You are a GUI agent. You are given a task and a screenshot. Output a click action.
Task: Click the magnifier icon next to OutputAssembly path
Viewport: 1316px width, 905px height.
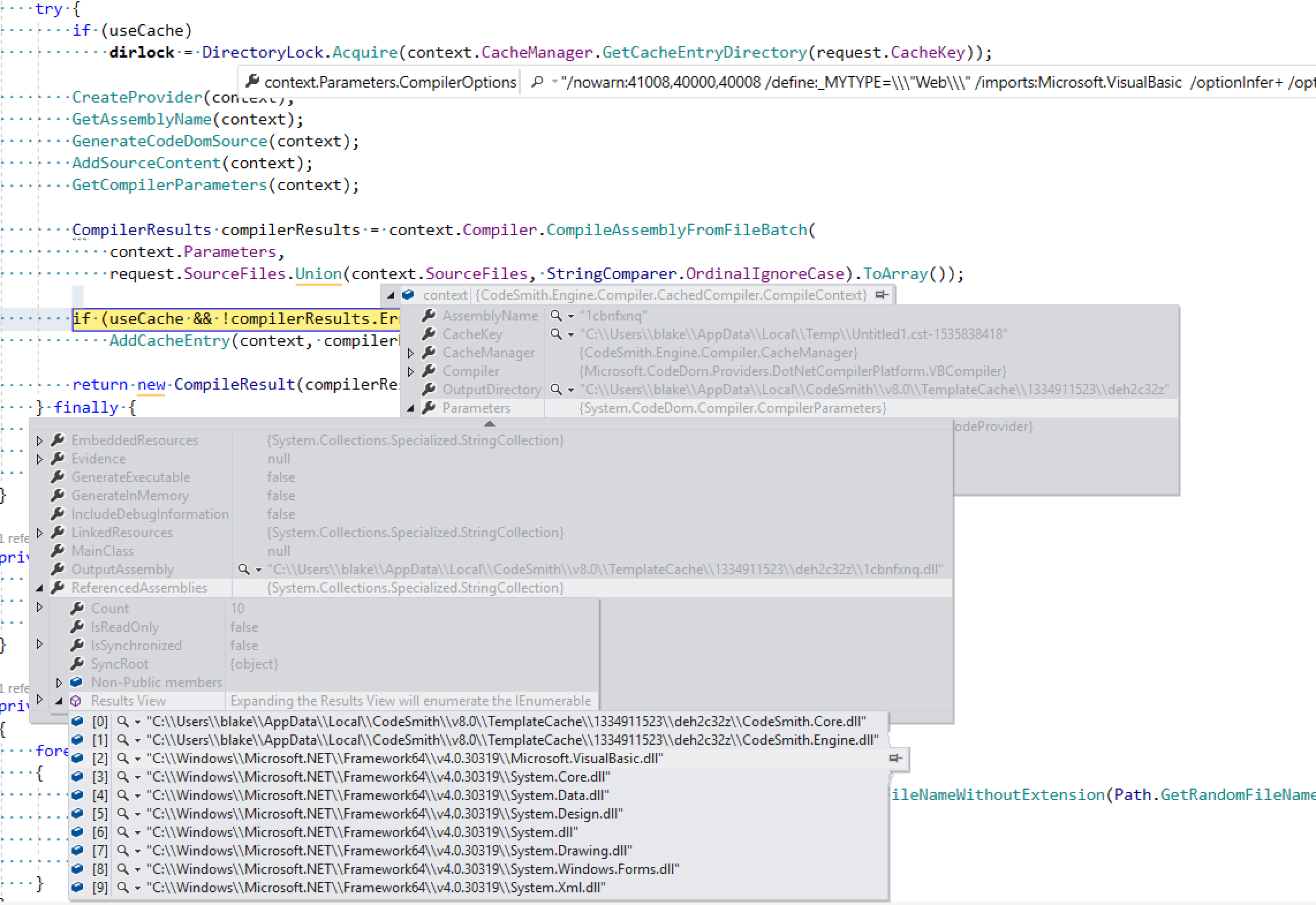click(244, 570)
